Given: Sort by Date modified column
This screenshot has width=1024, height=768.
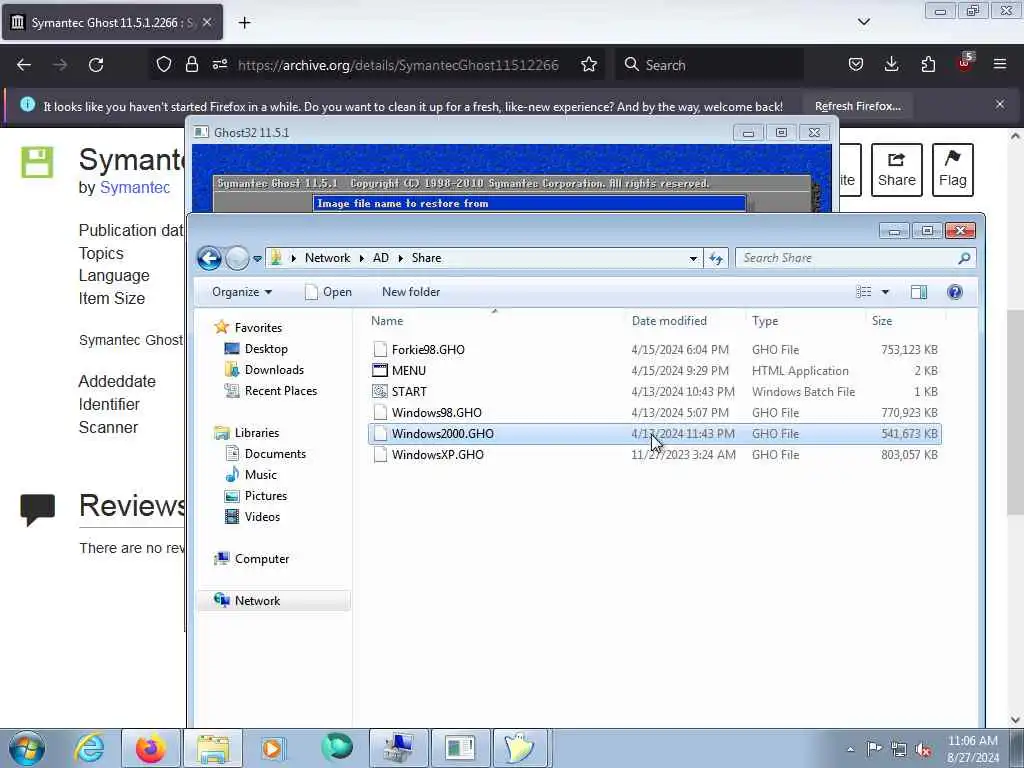Looking at the screenshot, I should pos(669,321).
